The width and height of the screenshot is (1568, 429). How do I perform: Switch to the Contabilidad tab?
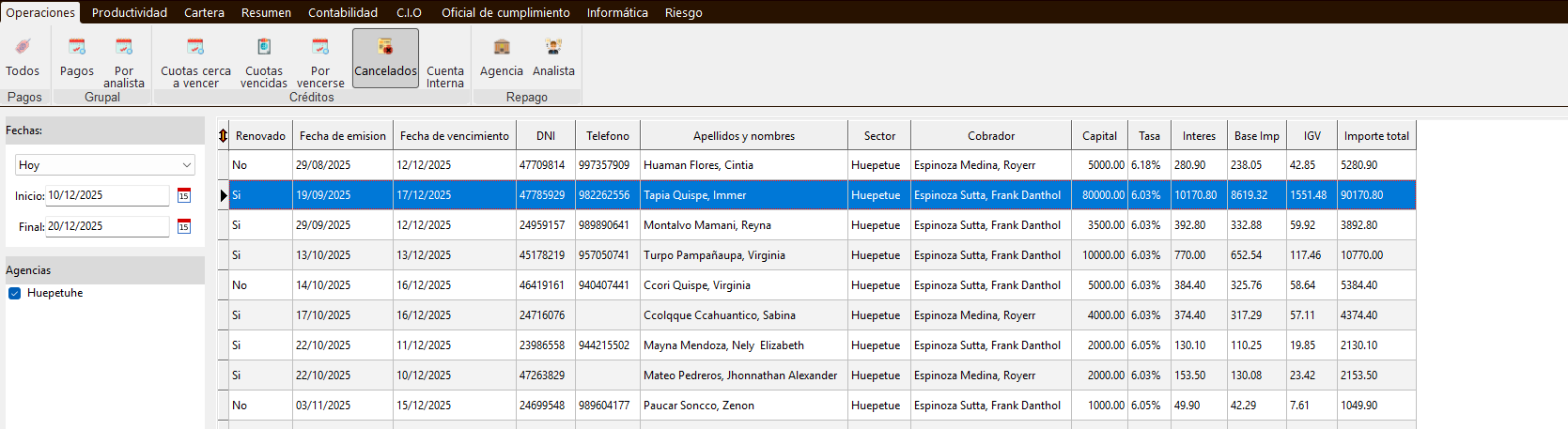(343, 12)
